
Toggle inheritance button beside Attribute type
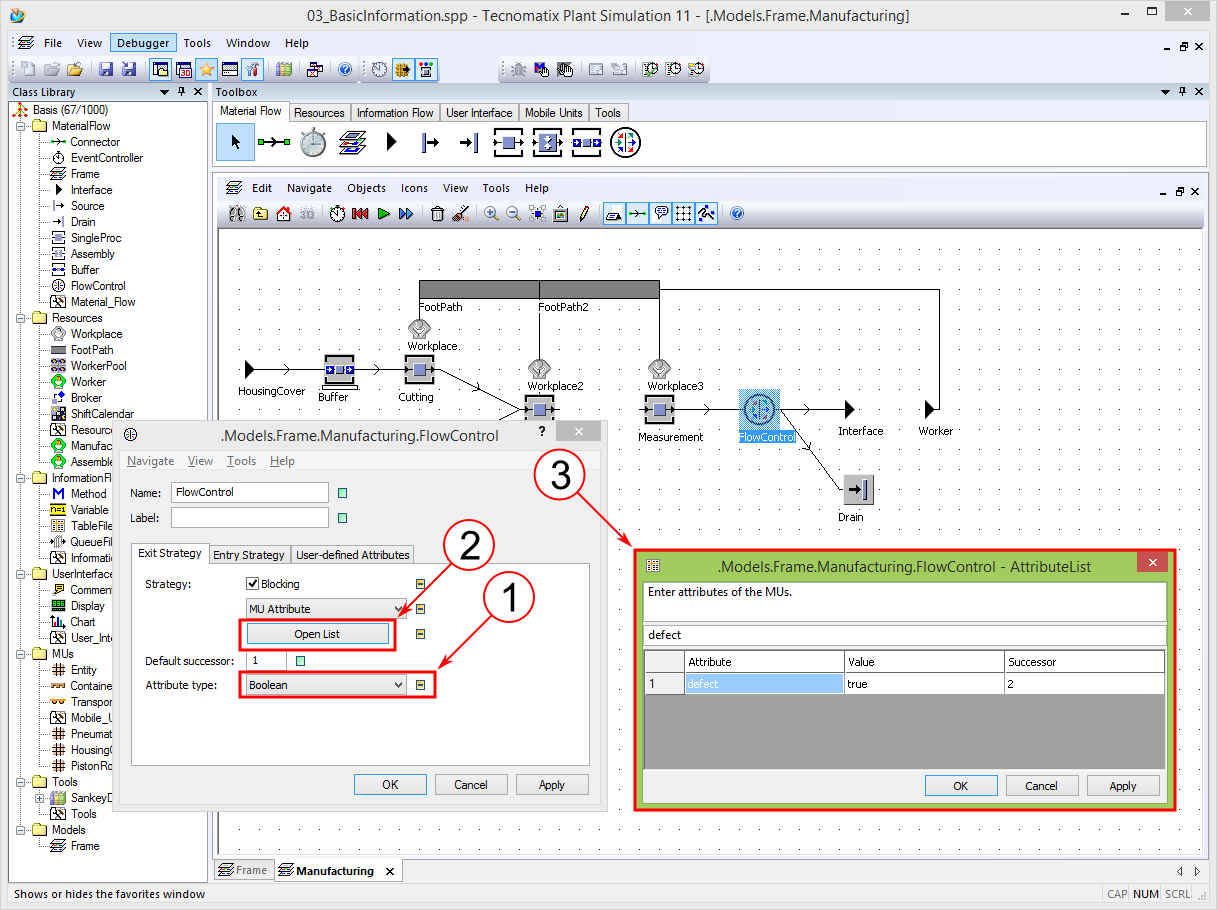point(421,685)
